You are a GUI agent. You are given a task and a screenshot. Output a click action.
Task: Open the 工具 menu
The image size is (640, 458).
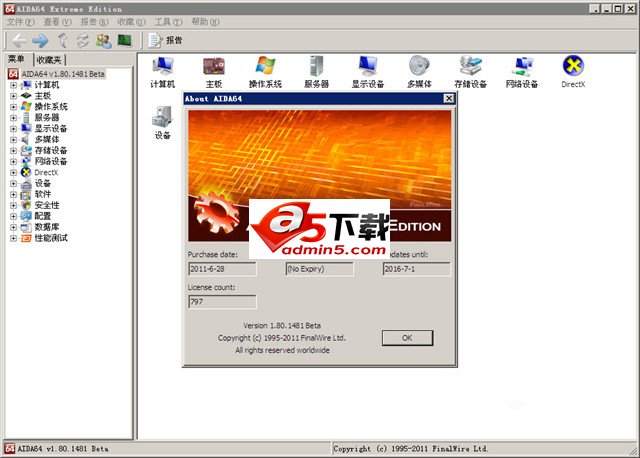pyautogui.click(x=168, y=22)
